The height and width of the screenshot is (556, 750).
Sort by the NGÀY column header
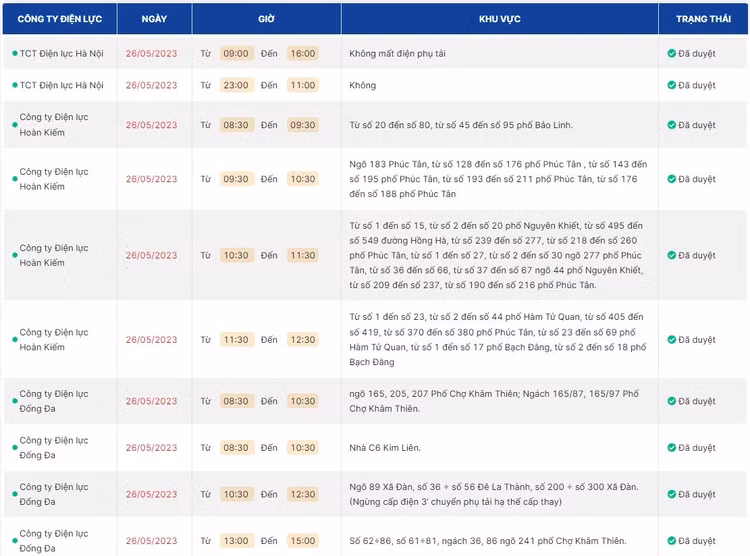point(154,19)
